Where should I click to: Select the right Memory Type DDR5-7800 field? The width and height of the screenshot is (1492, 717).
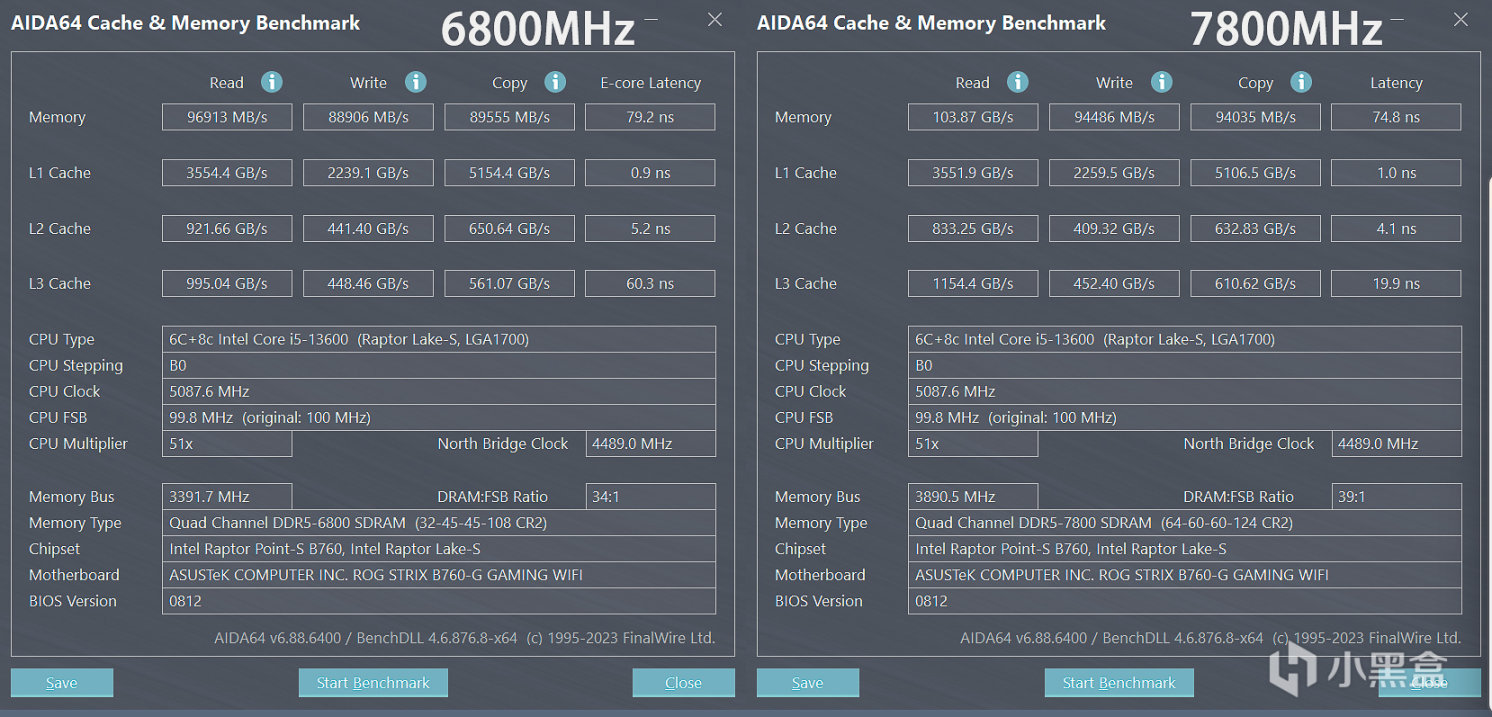1185,523
